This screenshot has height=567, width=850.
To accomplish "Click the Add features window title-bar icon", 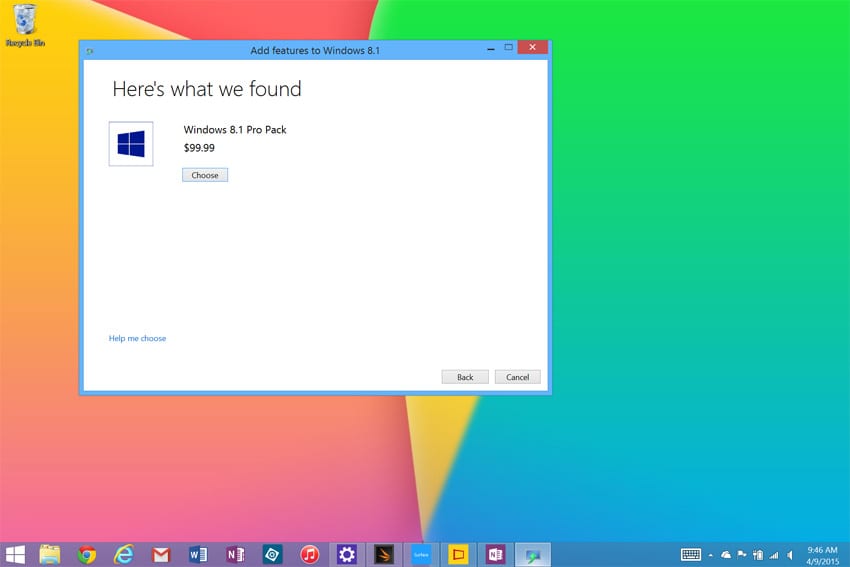I will [90, 51].
